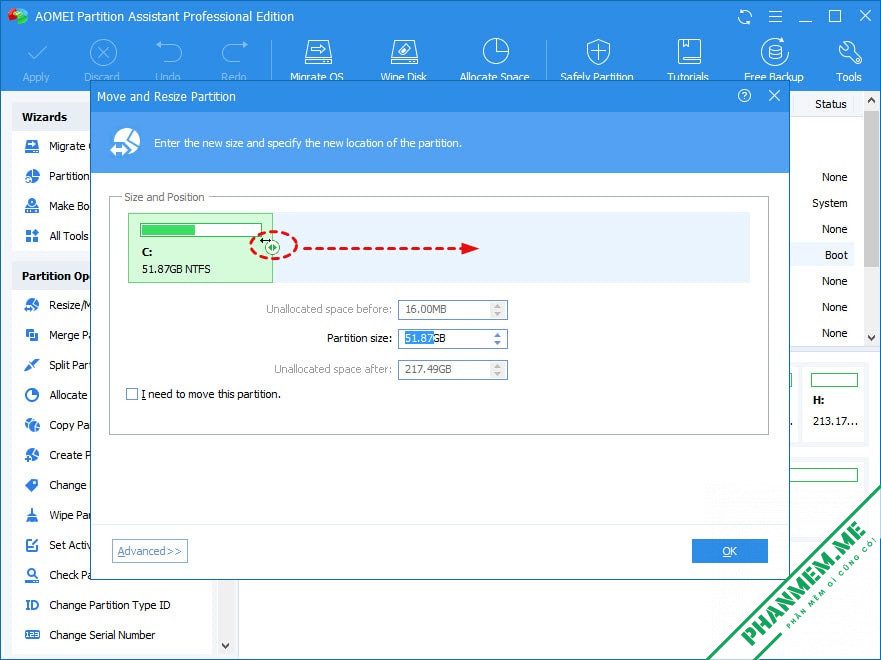Click the Apply checkmark icon
This screenshot has width=881, height=660.
pyautogui.click(x=37, y=54)
